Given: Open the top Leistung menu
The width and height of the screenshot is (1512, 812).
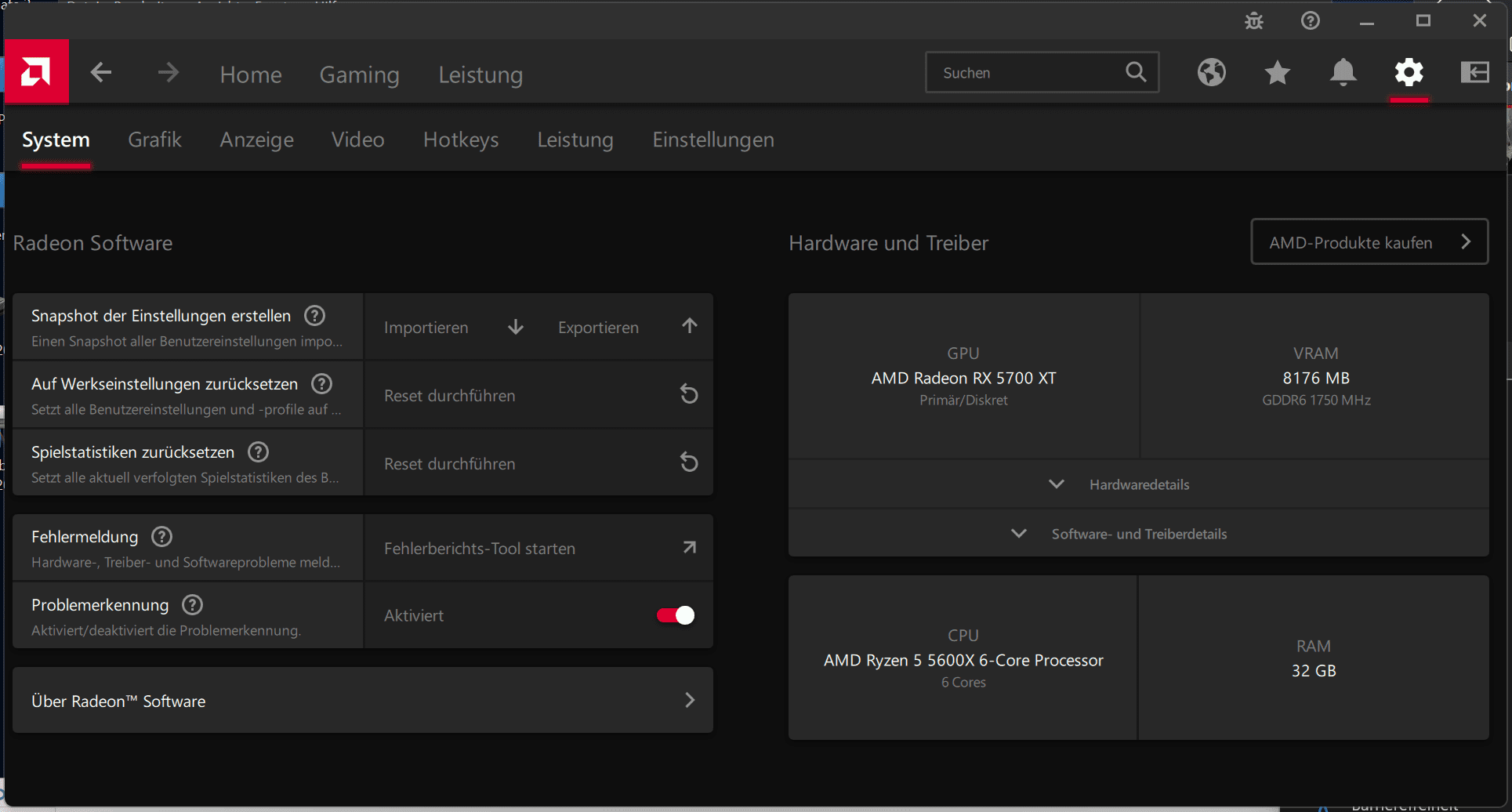Looking at the screenshot, I should 480,74.
